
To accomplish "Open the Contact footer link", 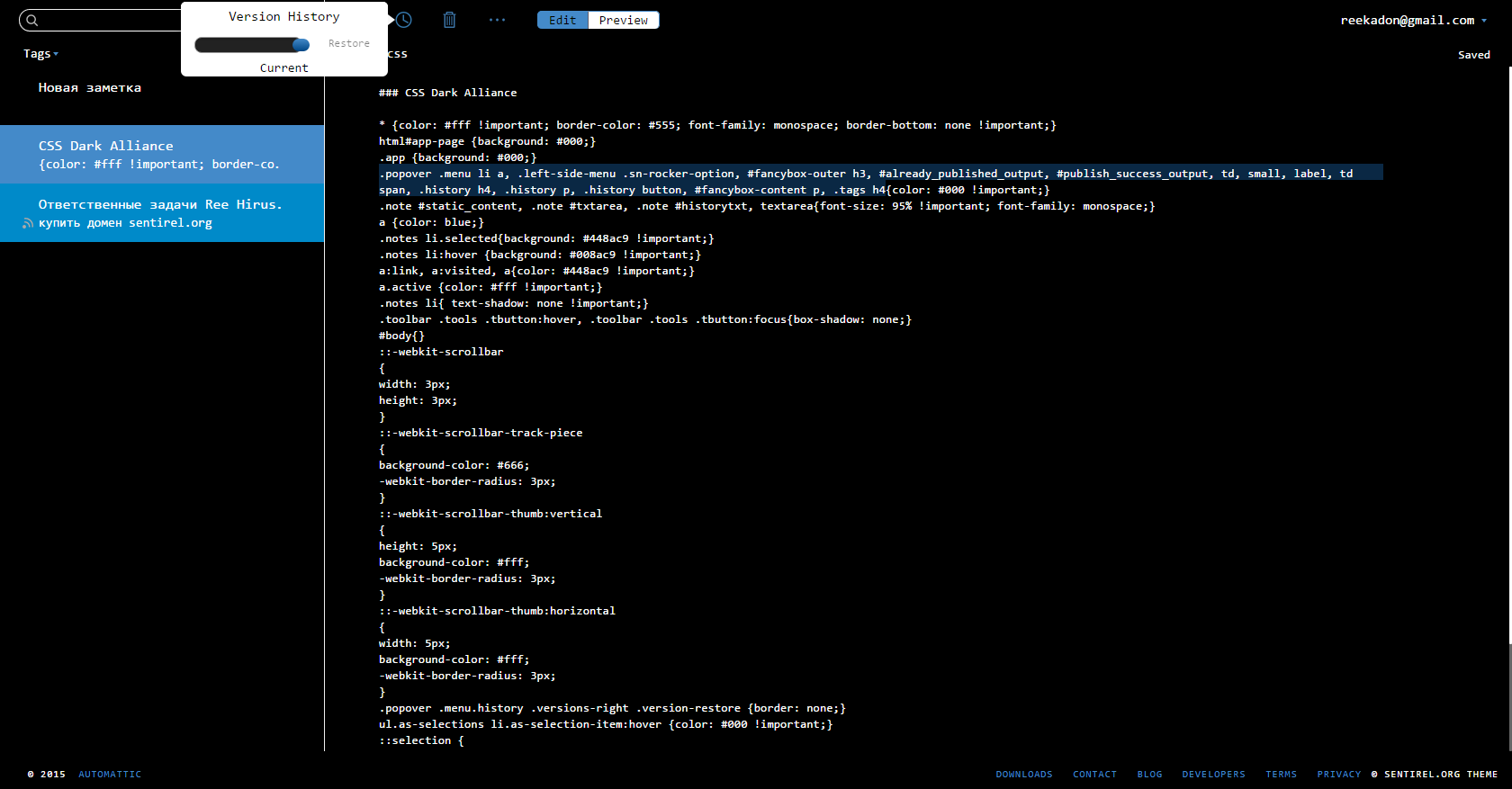I will click(1094, 774).
